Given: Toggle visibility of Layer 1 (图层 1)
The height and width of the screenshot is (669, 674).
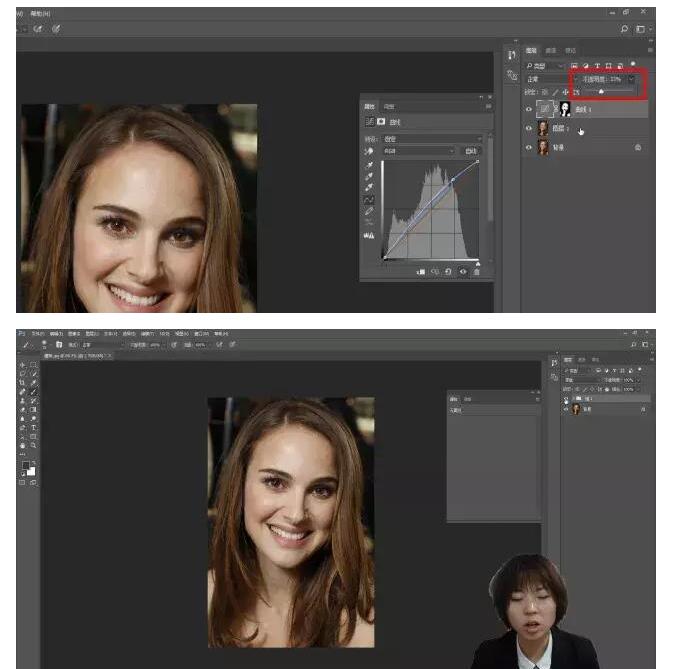Looking at the screenshot, I should pos(529,128).
